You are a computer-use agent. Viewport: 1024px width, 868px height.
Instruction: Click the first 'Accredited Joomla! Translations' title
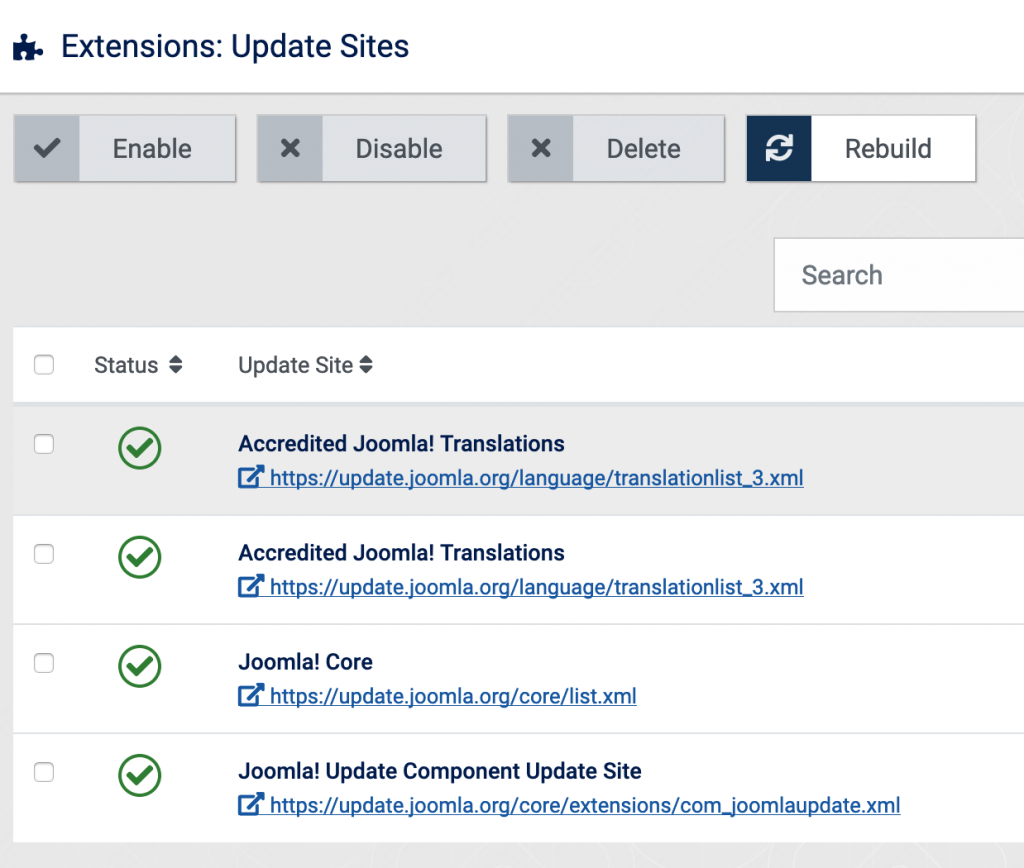(401, 443)
